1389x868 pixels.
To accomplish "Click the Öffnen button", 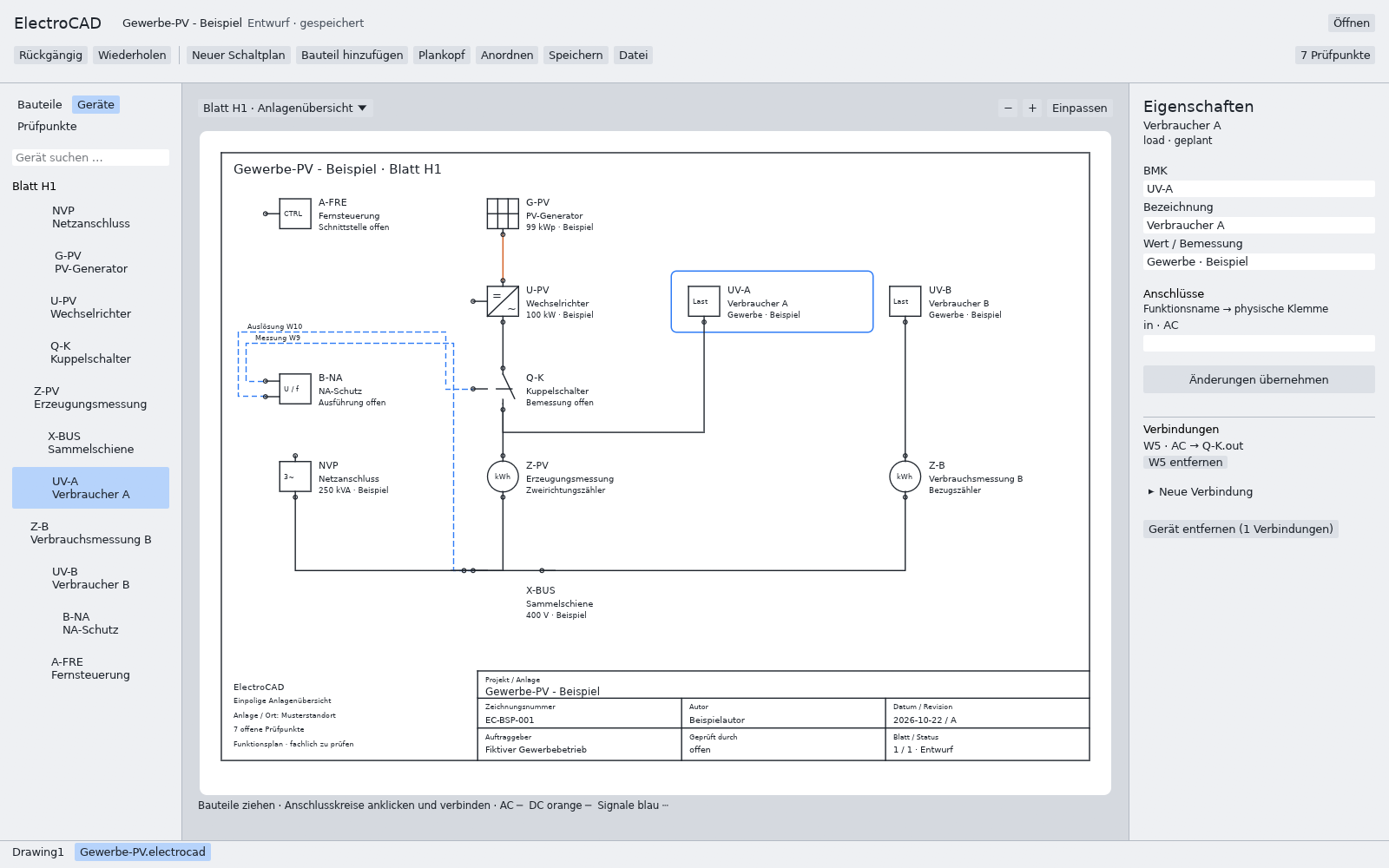I will coord(1352,23).
